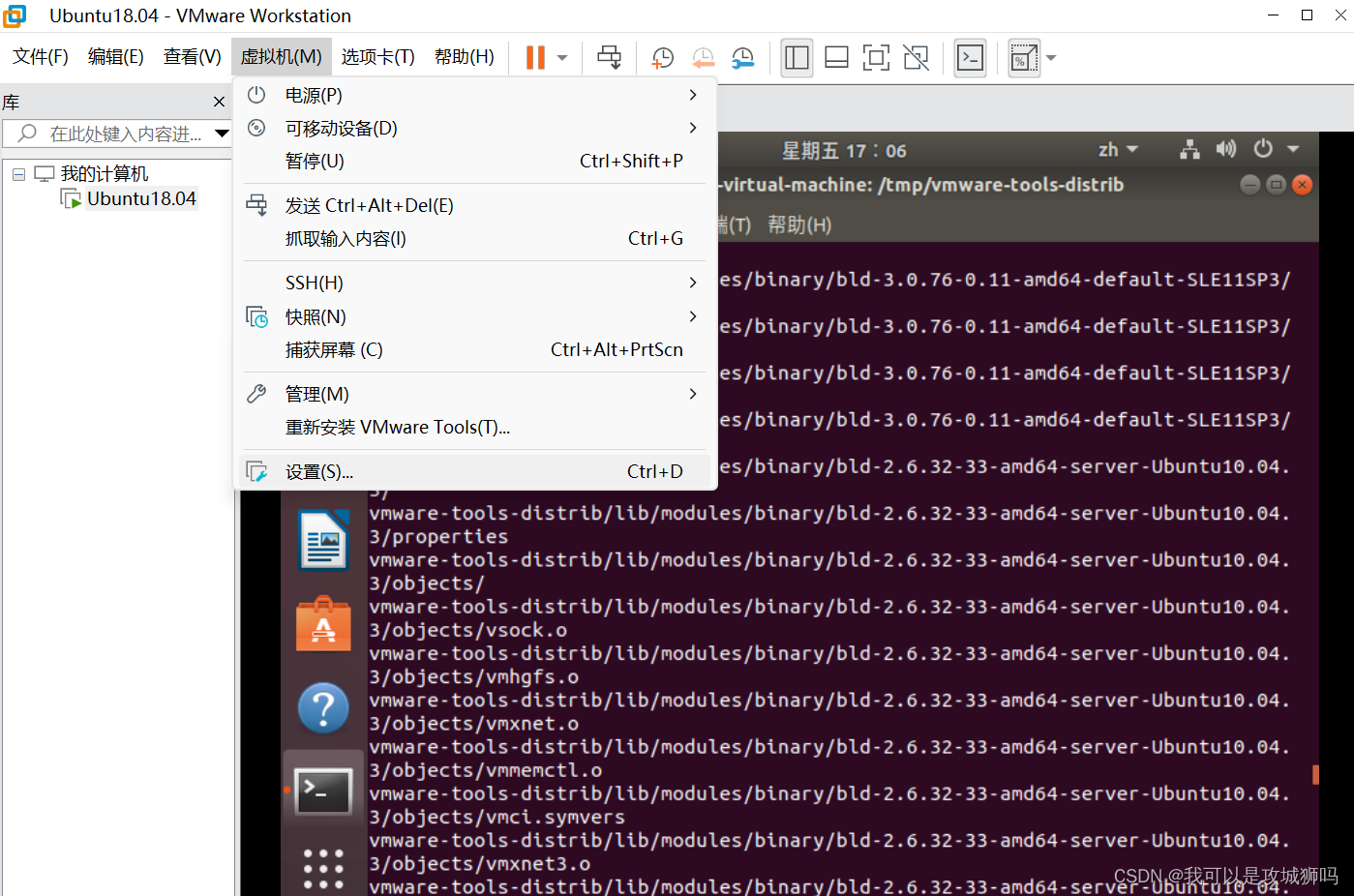Open the power options arrow beside Suspend

pos(562,58)
